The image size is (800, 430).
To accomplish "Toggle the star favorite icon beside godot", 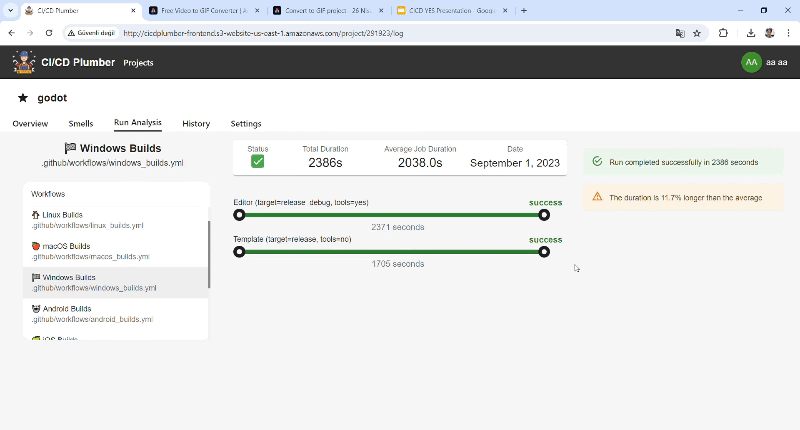I will (x=22, y=98).
